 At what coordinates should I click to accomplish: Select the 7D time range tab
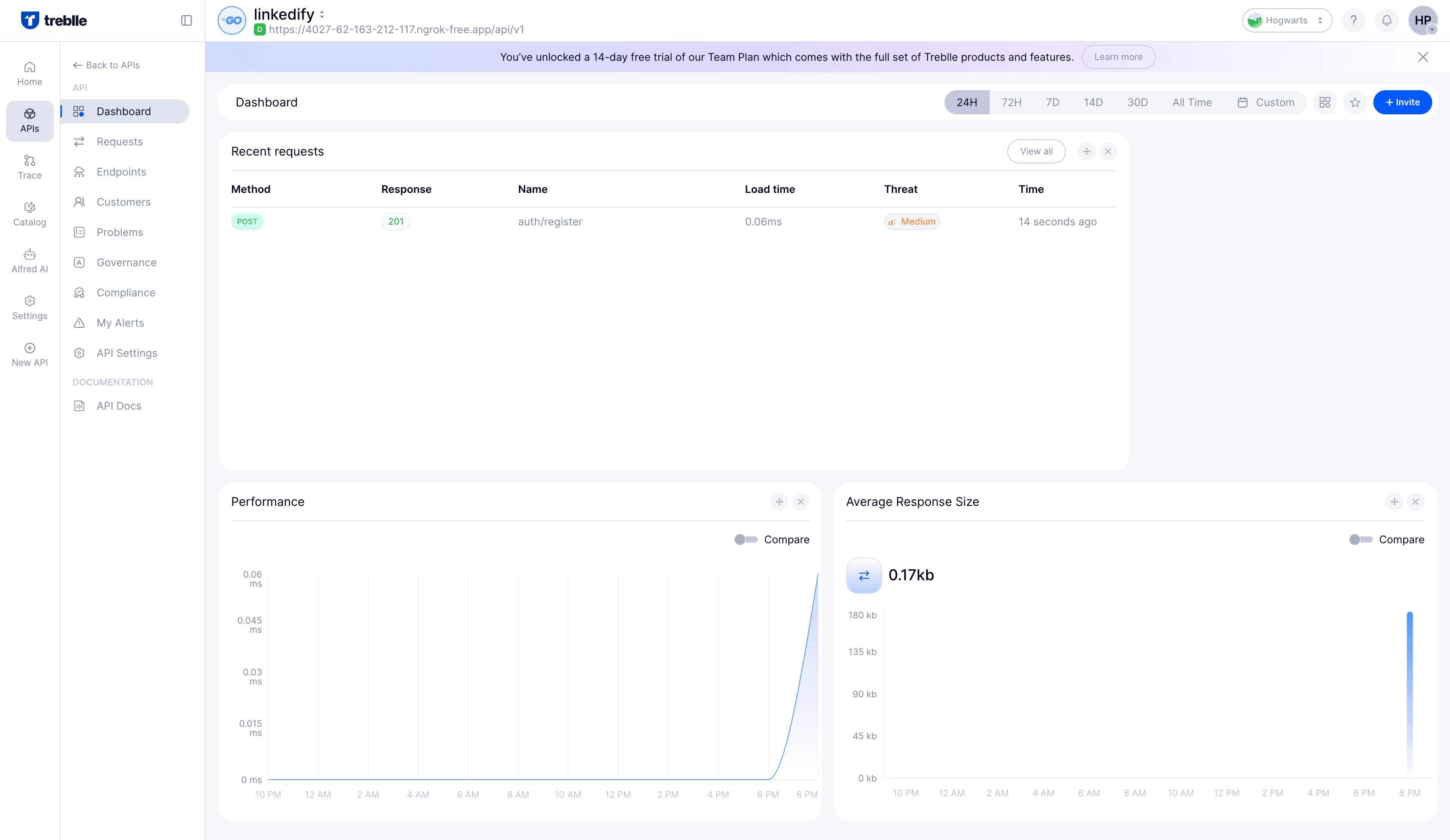pos(1052,102)
